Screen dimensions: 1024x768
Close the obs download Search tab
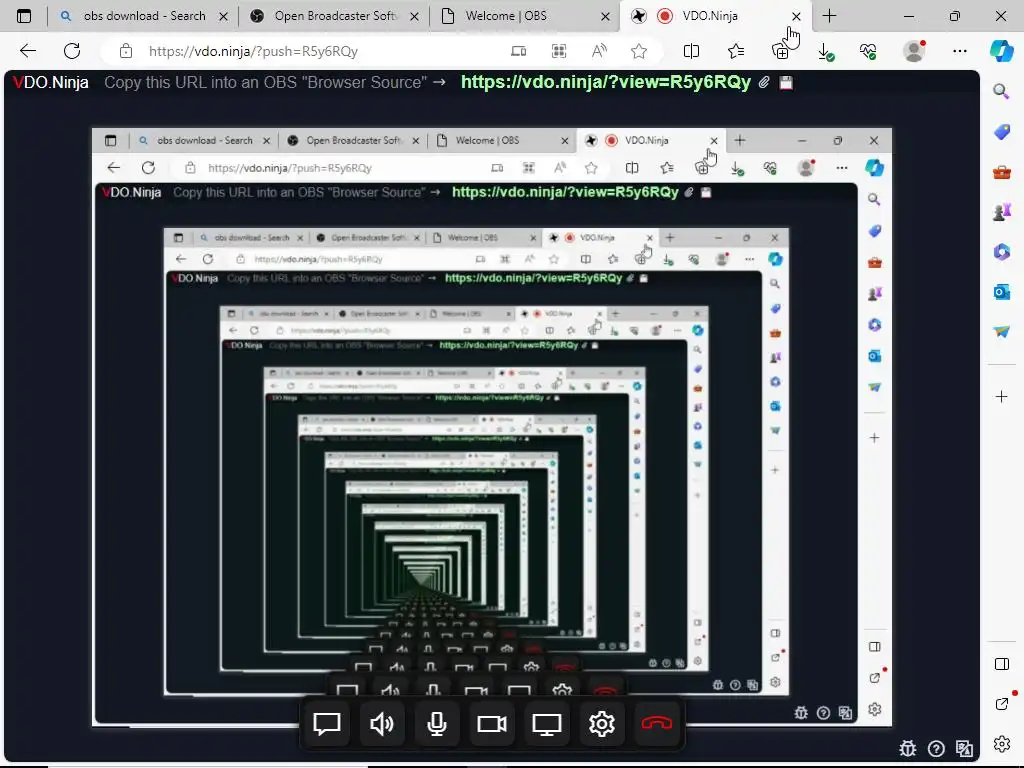223,16
